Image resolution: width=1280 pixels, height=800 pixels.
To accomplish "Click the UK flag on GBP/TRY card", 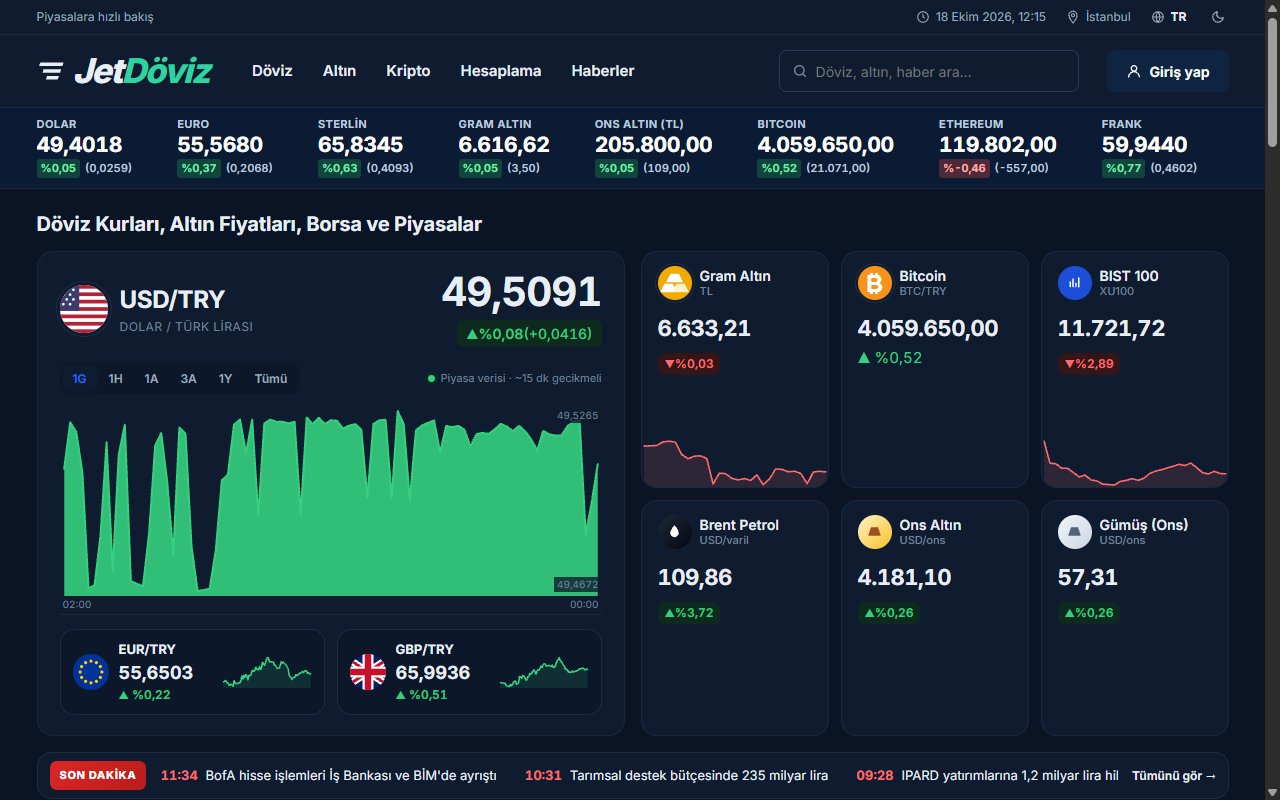I will click(x=368, y=672).
